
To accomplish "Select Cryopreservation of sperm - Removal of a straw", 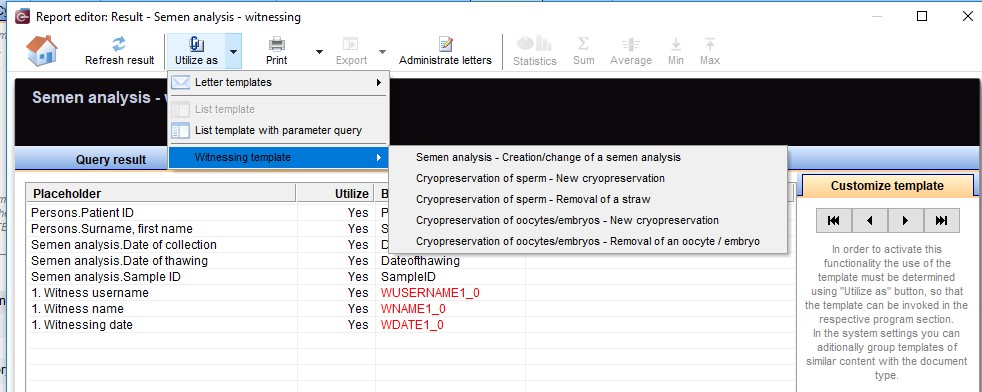I will 588,199.
